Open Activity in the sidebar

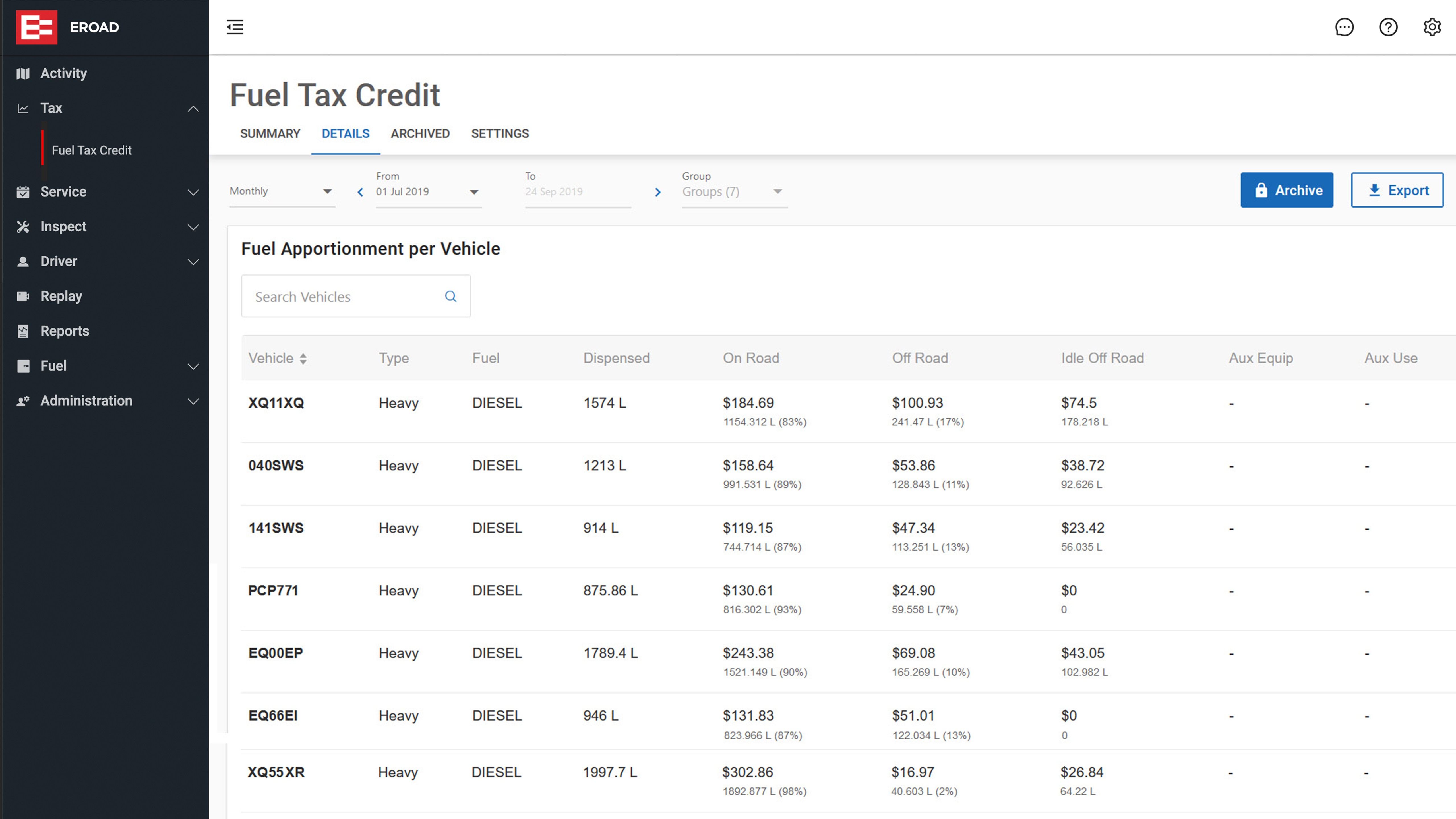click(63, 73)
